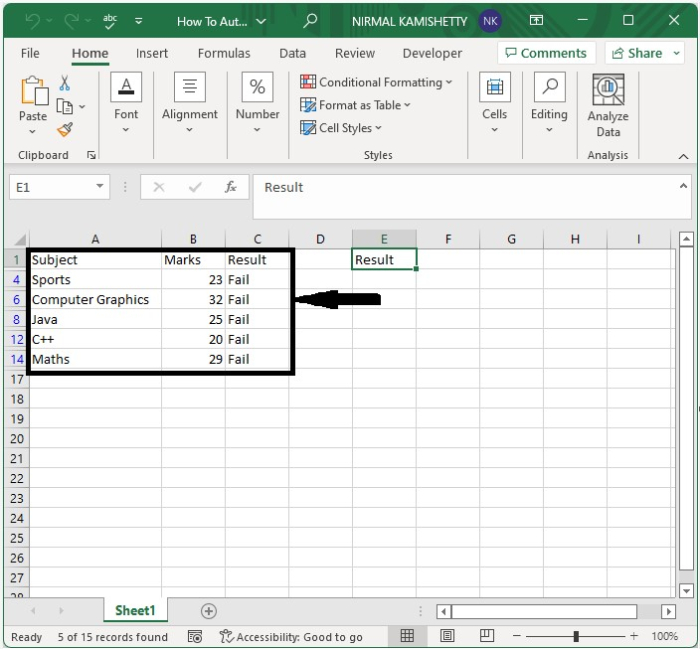Click the Select All corner triangle

point(18,240)
